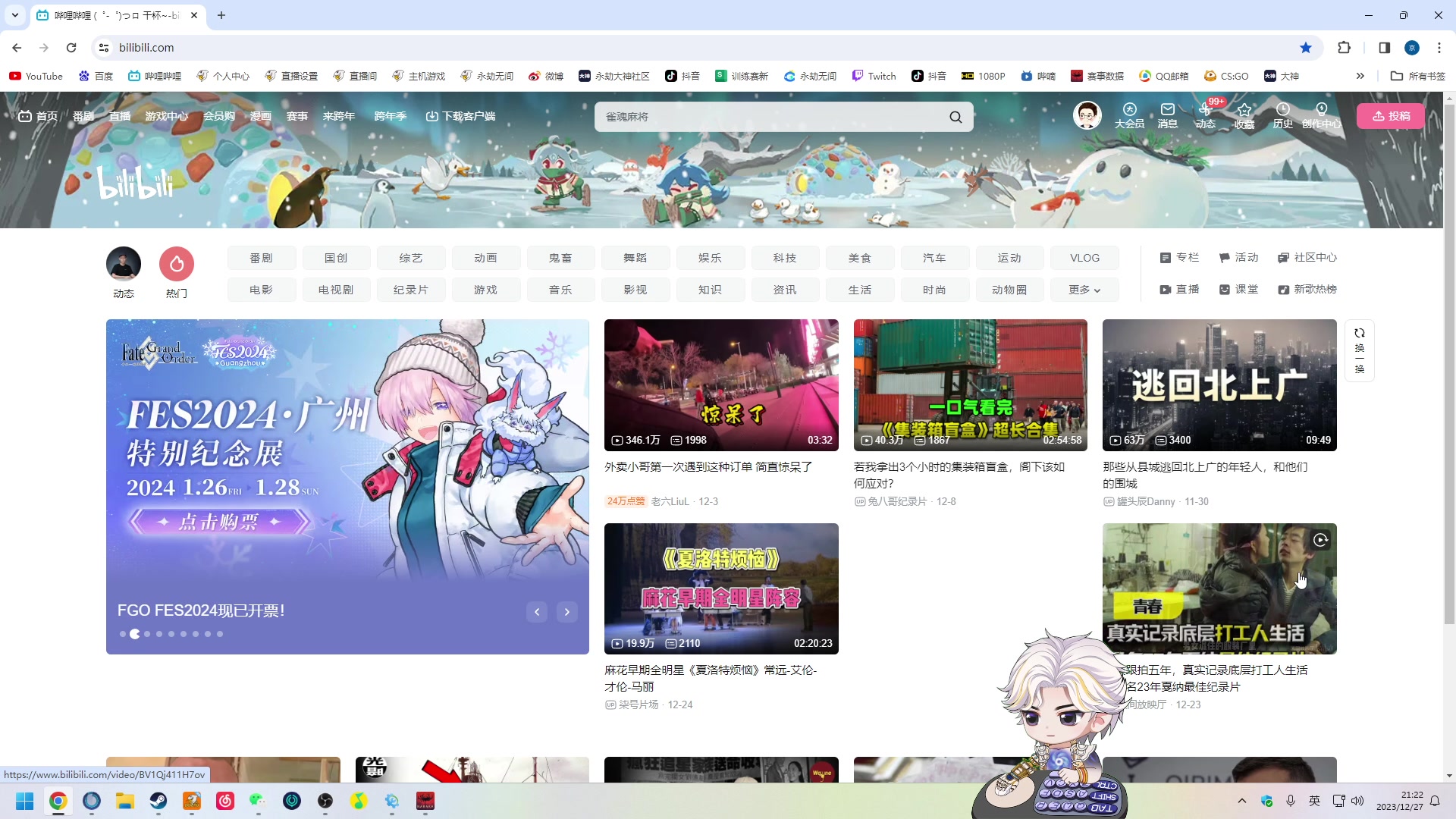Expand the 更多 categories dropdown
This screenshot has width=1456, height=819.
1084,290
